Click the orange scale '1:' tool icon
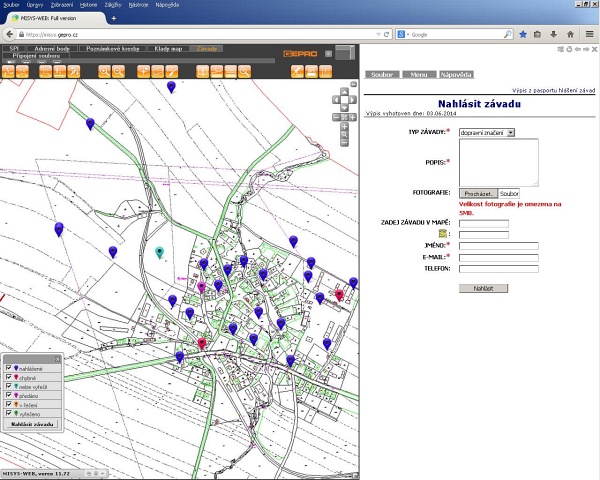Screen dimensions: 600x480 [x=59, y=72]
